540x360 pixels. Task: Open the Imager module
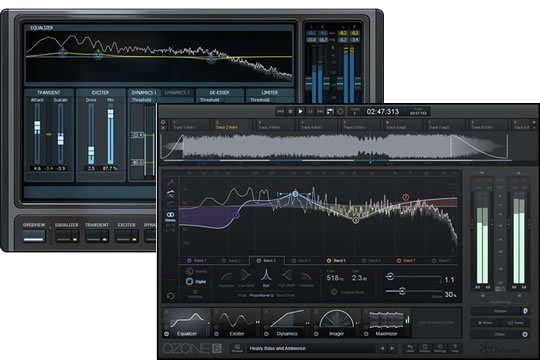click(x=336, y=323)
